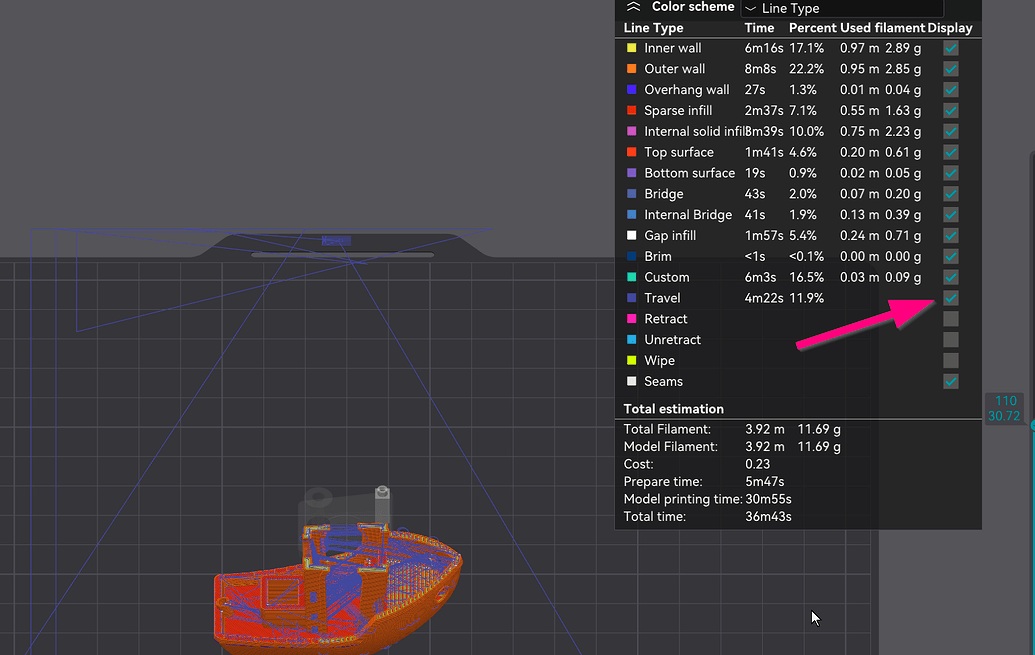Viewport: 1035px width, 655px height.
Task: Click the dark blue Brim color swatch
Action: (632, 256)
